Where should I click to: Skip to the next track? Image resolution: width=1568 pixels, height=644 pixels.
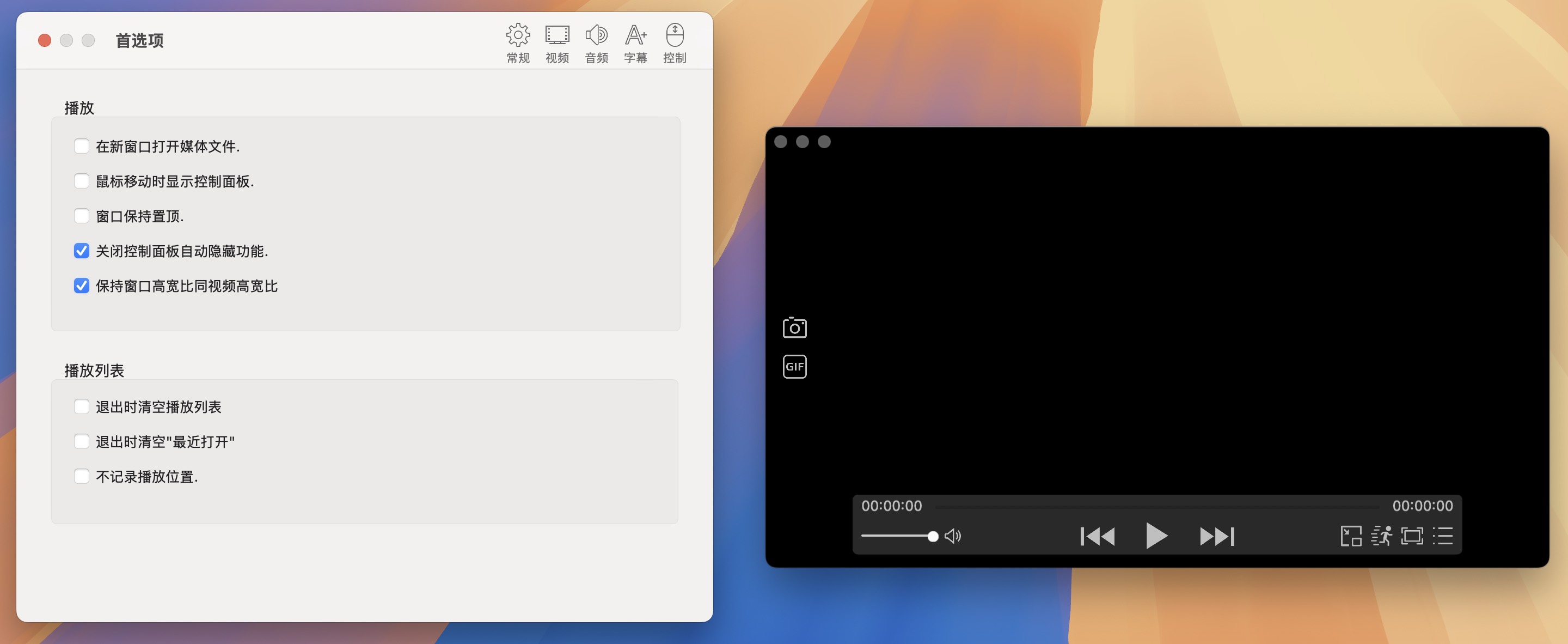click(1216, 536)
